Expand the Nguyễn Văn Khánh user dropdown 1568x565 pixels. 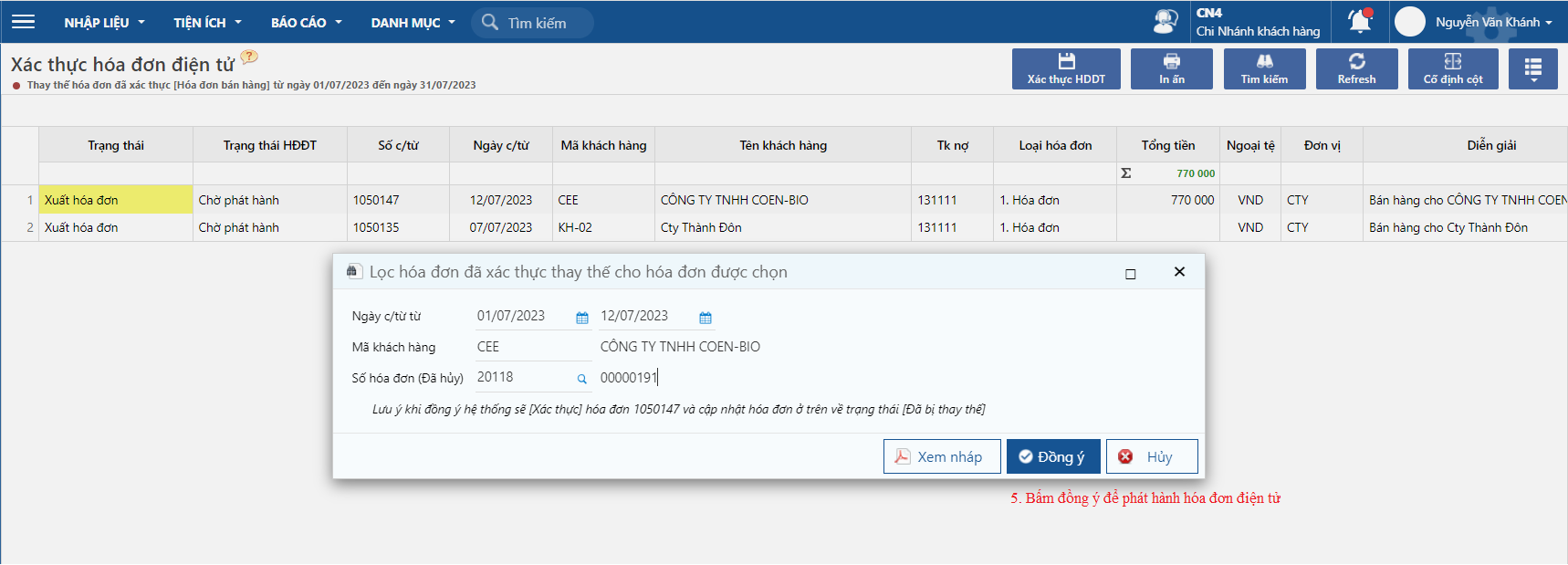[1493, 22]
